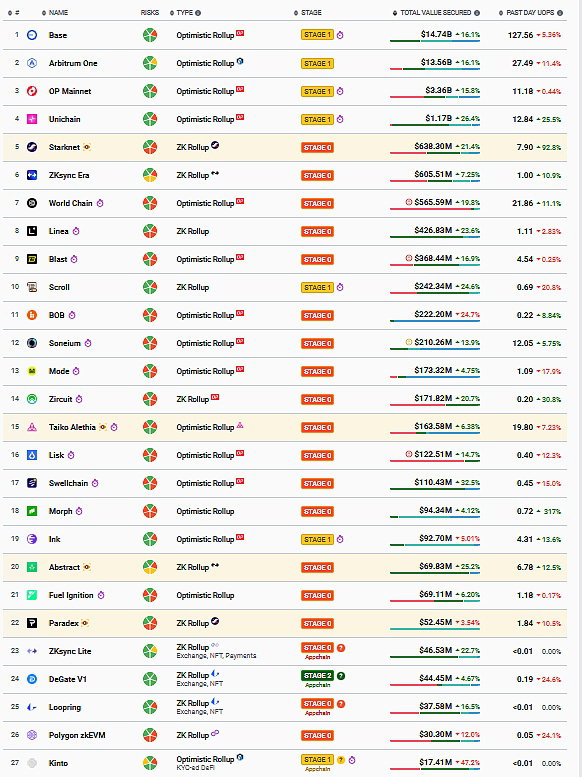Open Arbitrum One risk pie chart
This screenshot has width=582, height=777.
(150, 63)
